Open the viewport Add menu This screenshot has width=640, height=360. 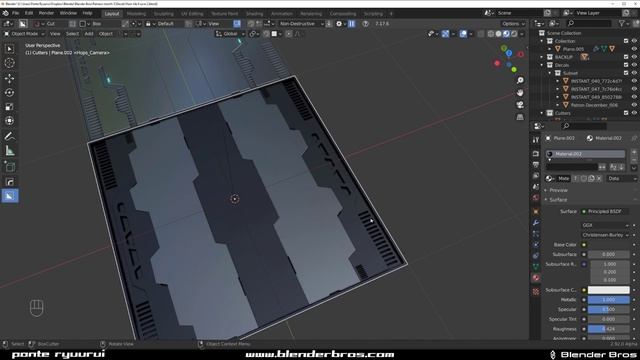pos(89,34)
